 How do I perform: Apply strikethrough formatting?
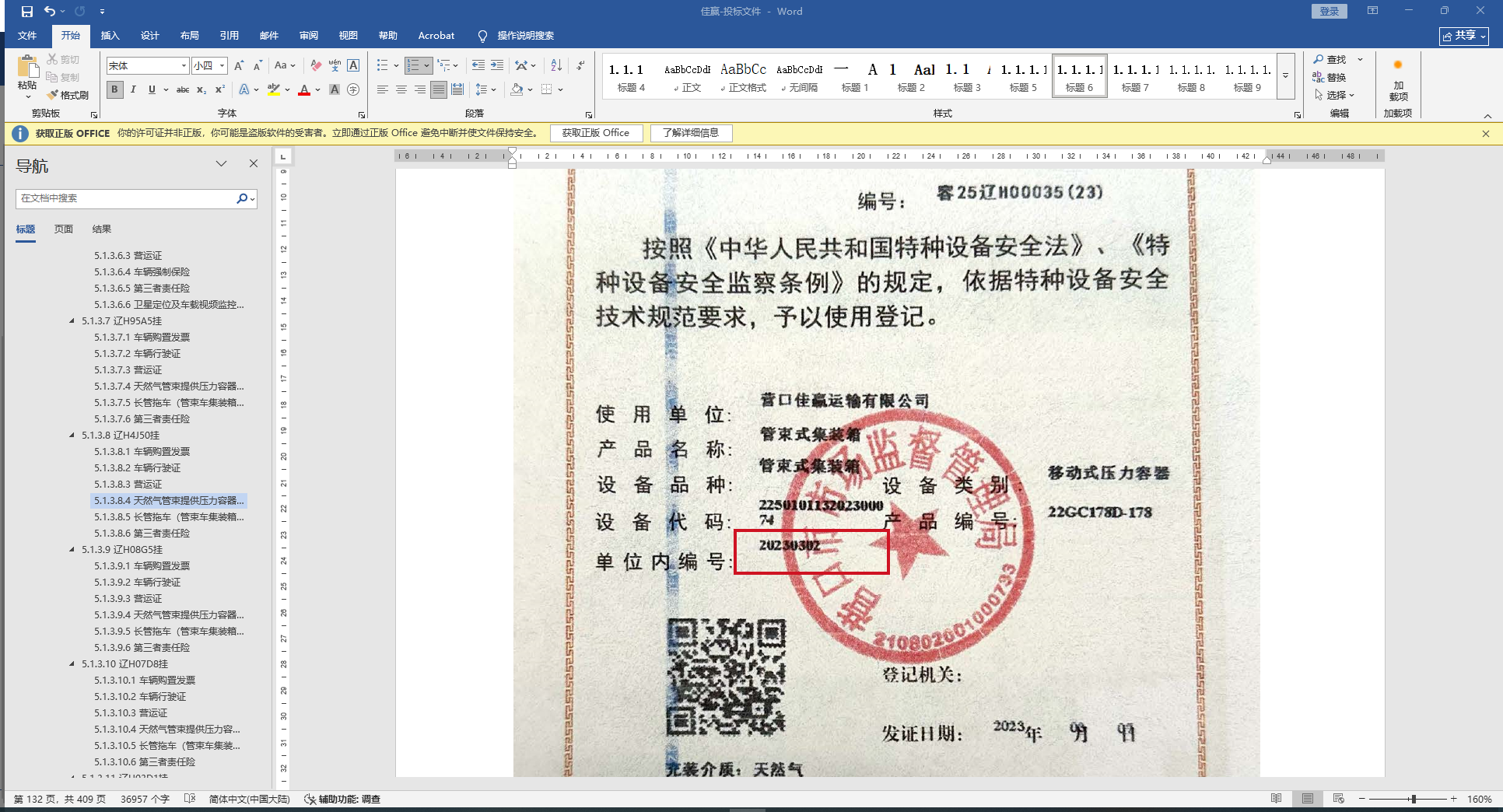[x=183, y=89]
